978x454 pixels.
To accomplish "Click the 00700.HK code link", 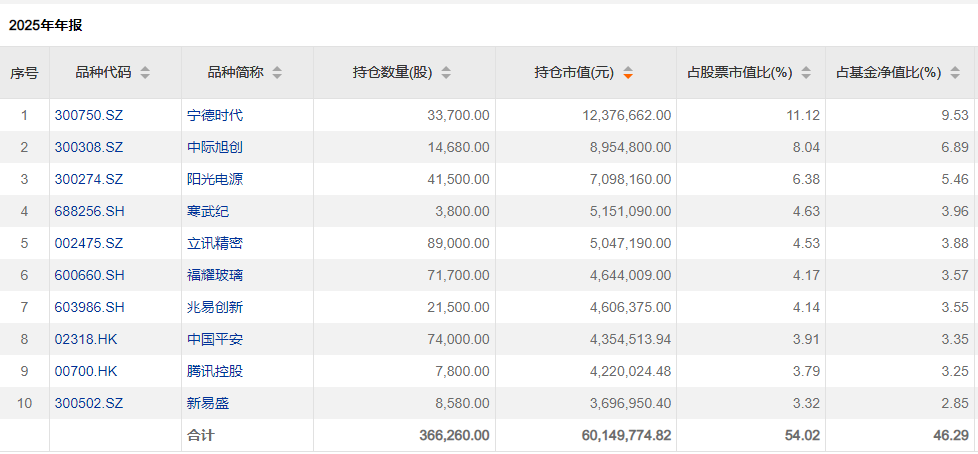I will point(86,371).
